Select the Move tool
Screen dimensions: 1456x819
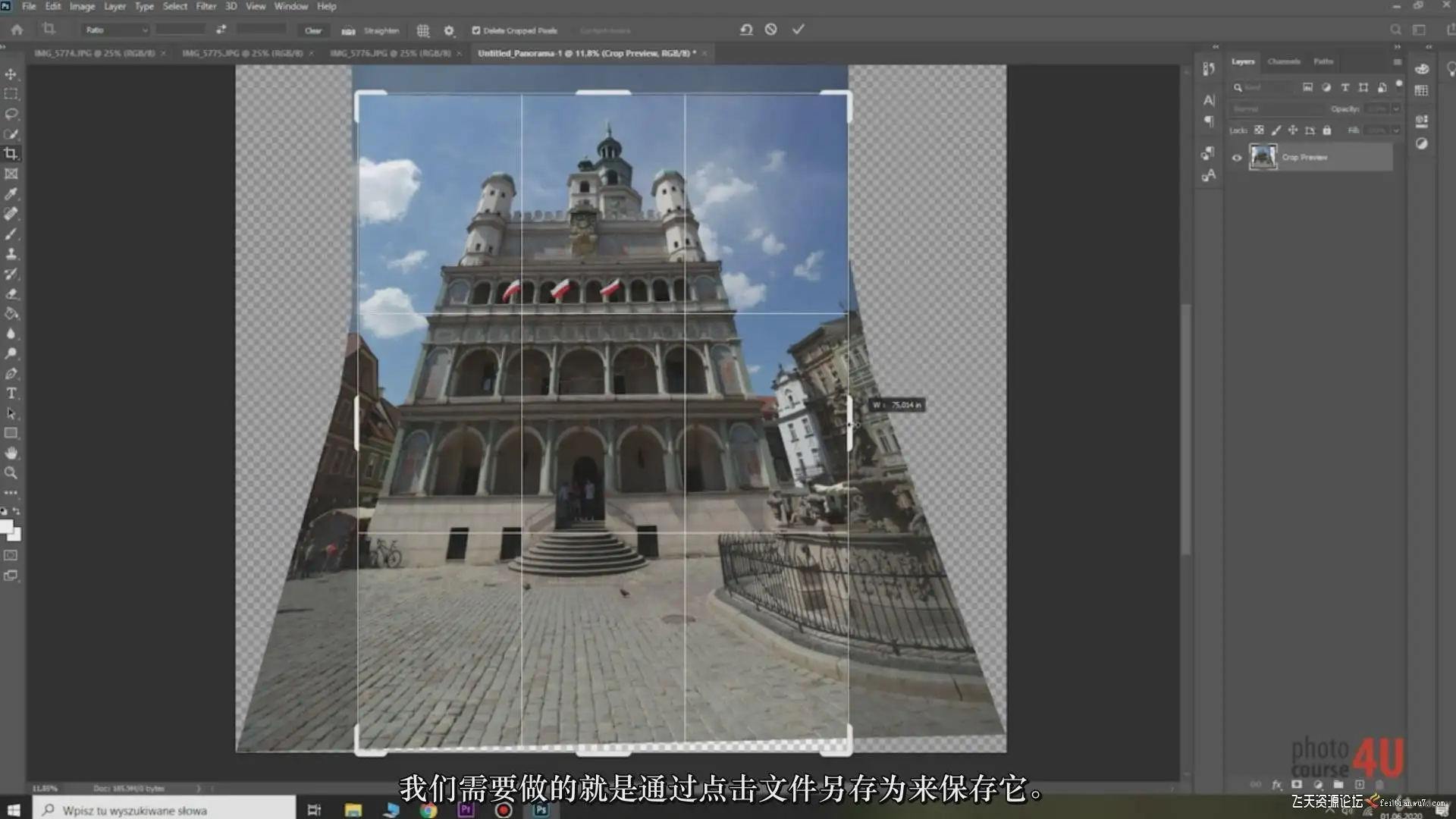[x=11, y=74]
